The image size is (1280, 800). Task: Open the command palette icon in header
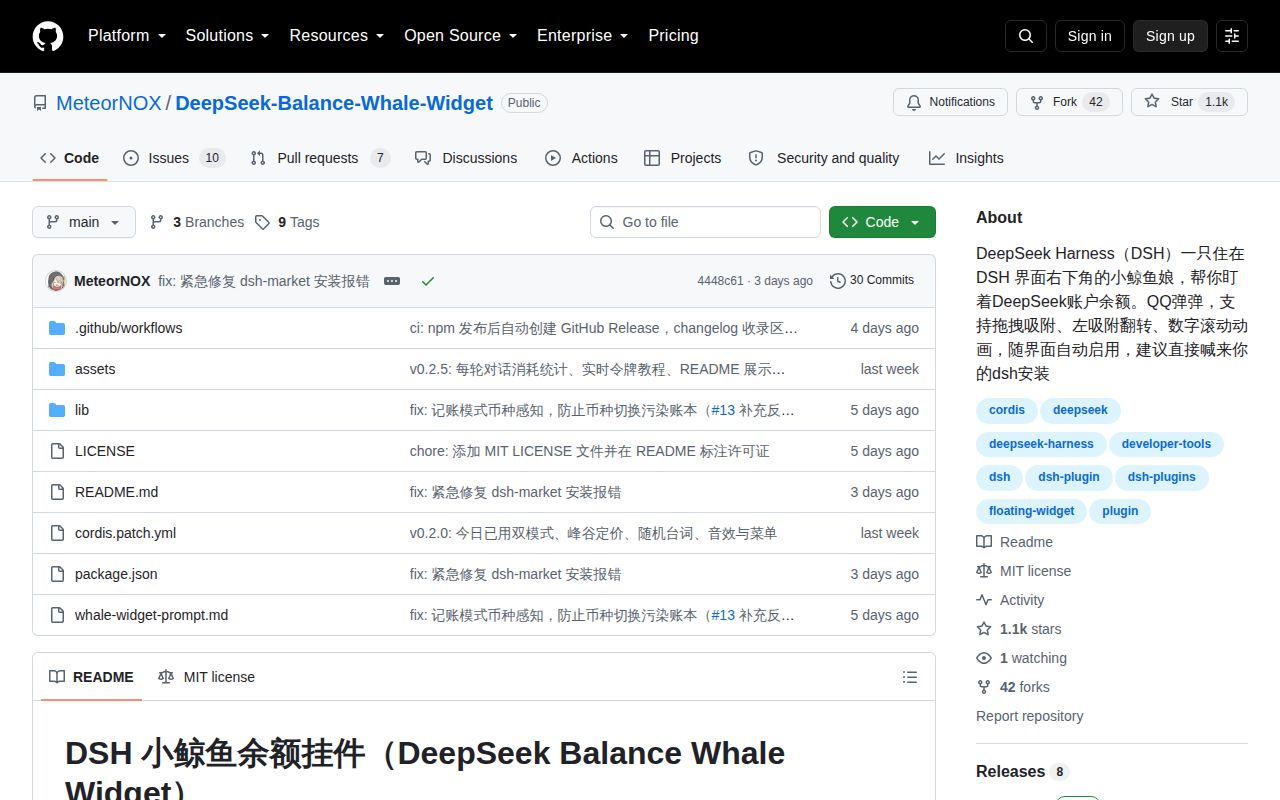point(1232,36)
